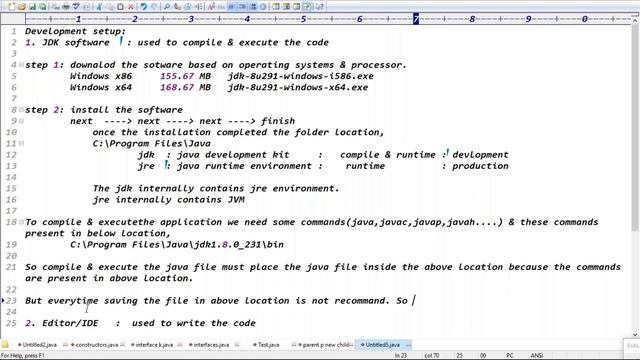
Task: Click the help question-mark arrow icon
Action: pos(320,7)
